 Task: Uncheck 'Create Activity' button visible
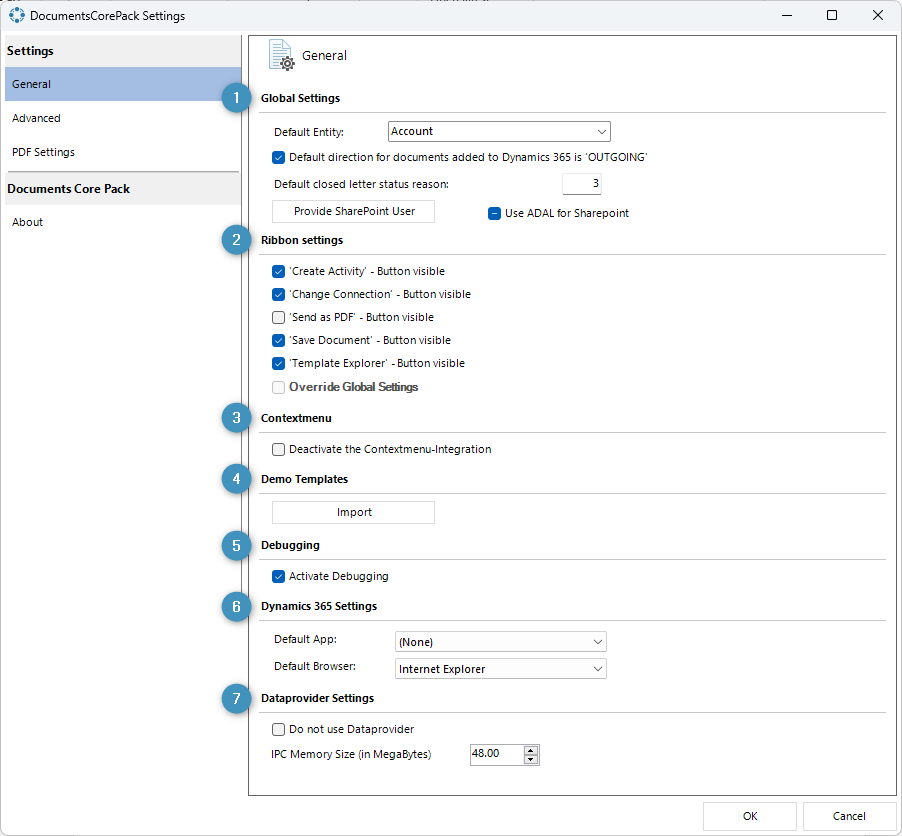coord(278,271)
